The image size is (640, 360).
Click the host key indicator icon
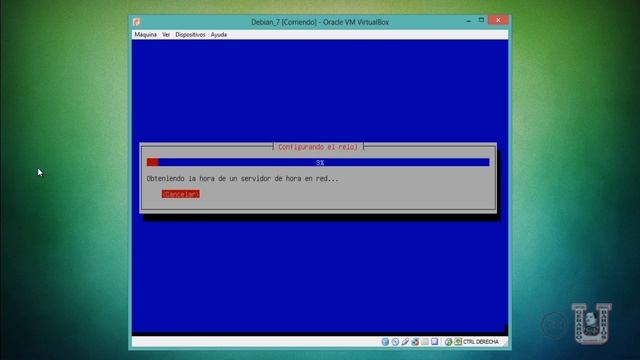point(458,342)
